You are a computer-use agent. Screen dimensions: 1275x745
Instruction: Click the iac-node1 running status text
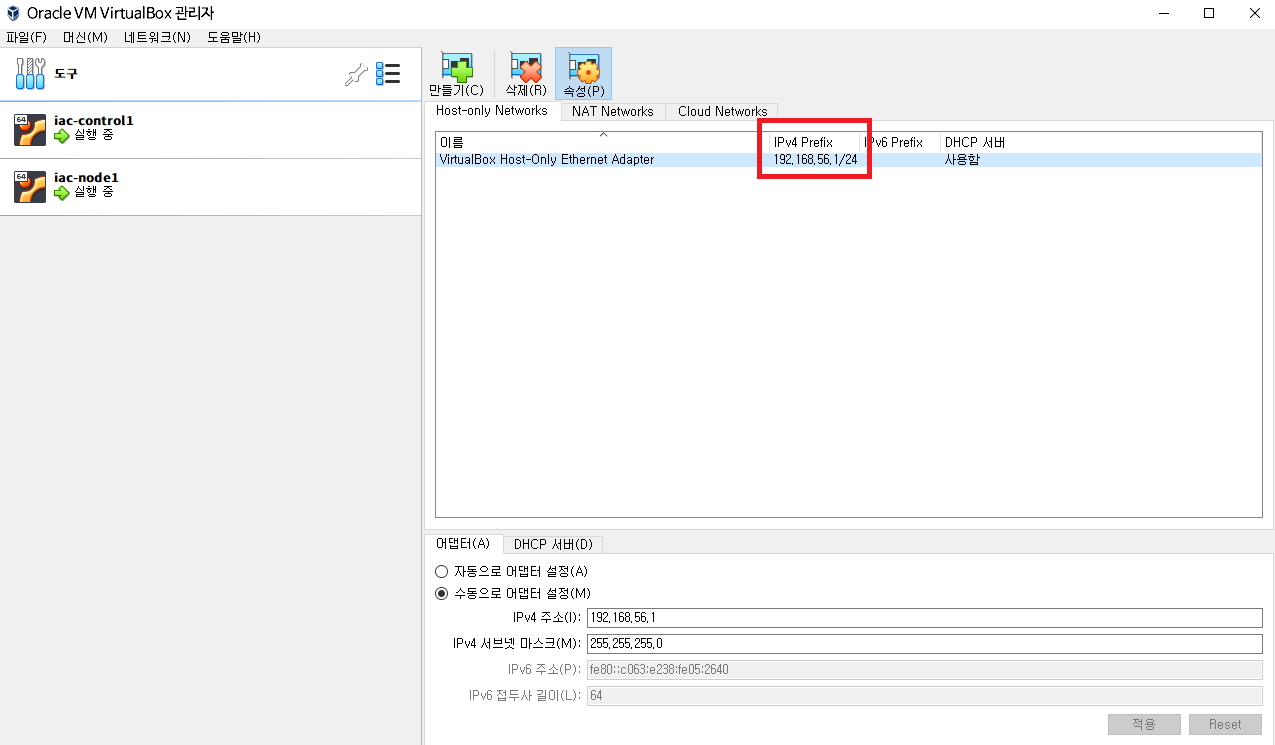[94, 192]
